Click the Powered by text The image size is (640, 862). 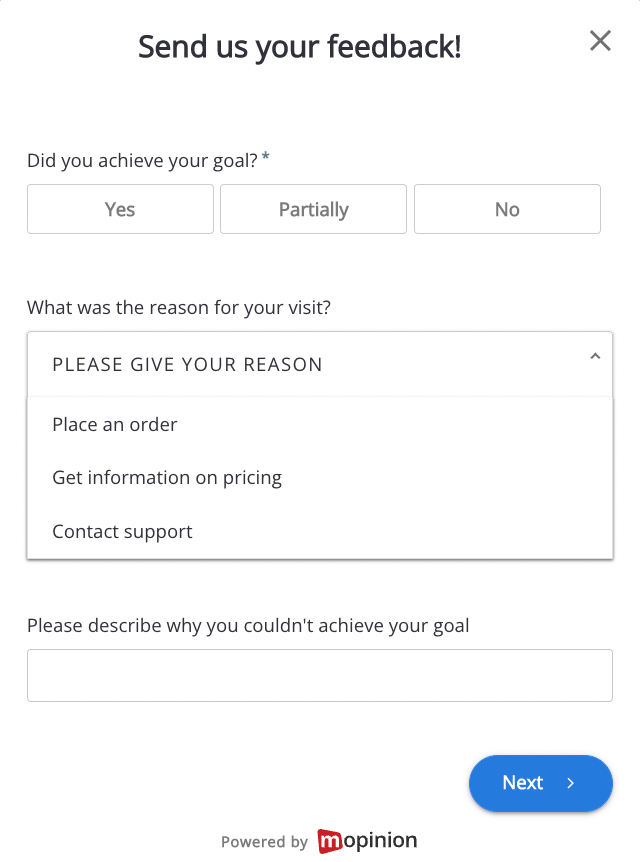[x=264, y=842]
